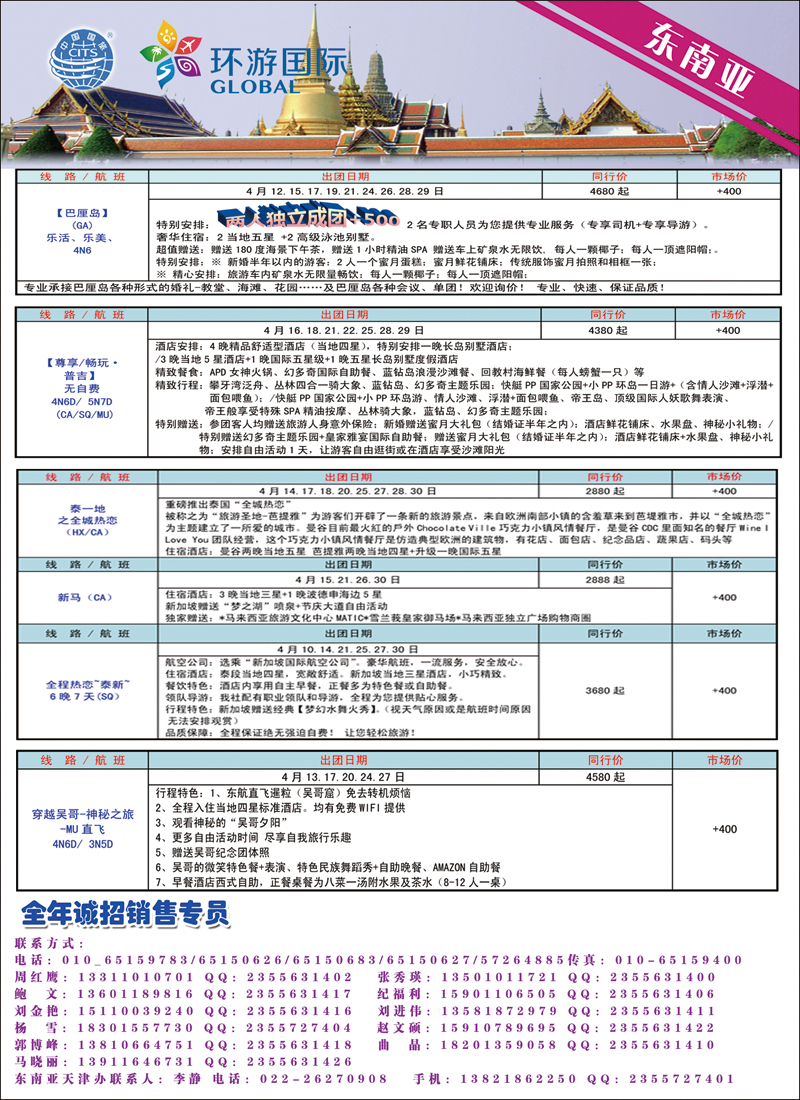800x1100 pixels.
Task: Click the +400 in the 新马 row
Action: tap(724, 598)
